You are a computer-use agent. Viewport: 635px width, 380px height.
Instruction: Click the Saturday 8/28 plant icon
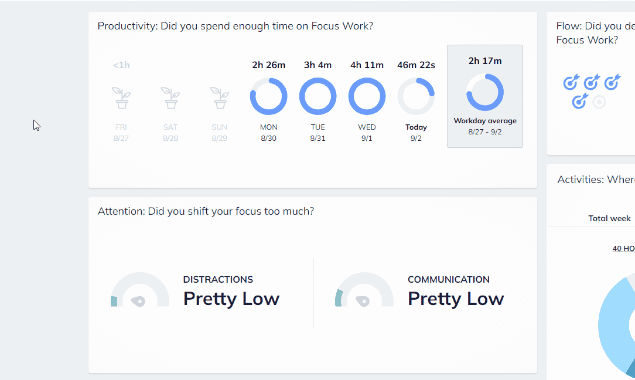tap(170, 98)
